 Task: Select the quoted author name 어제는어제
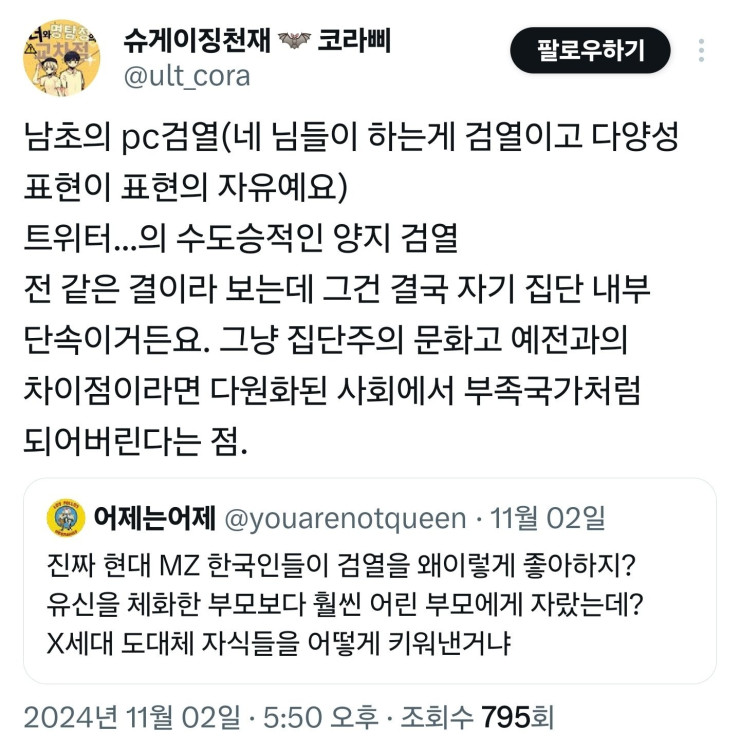154,518
